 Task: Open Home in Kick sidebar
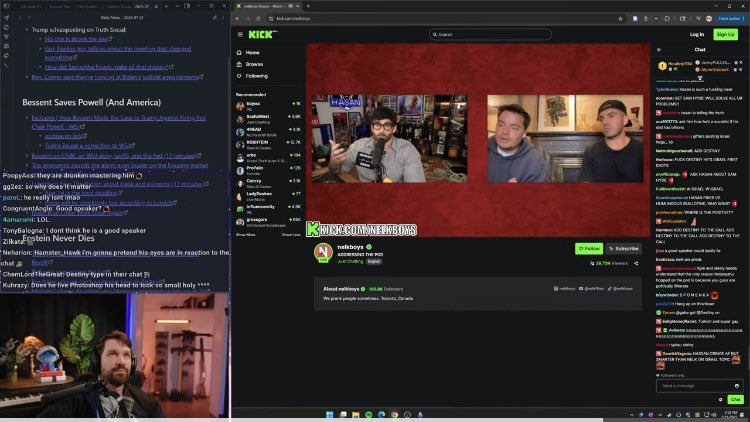coord(248,53)
